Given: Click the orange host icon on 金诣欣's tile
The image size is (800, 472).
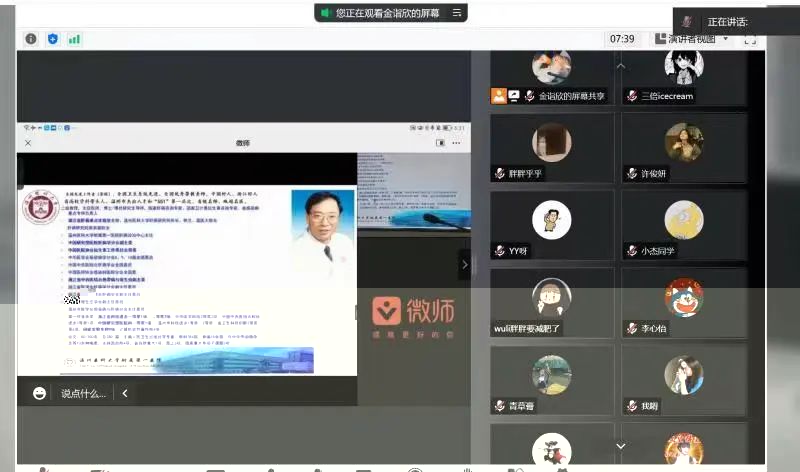Looking at the screenshot, I should (498, 95).
